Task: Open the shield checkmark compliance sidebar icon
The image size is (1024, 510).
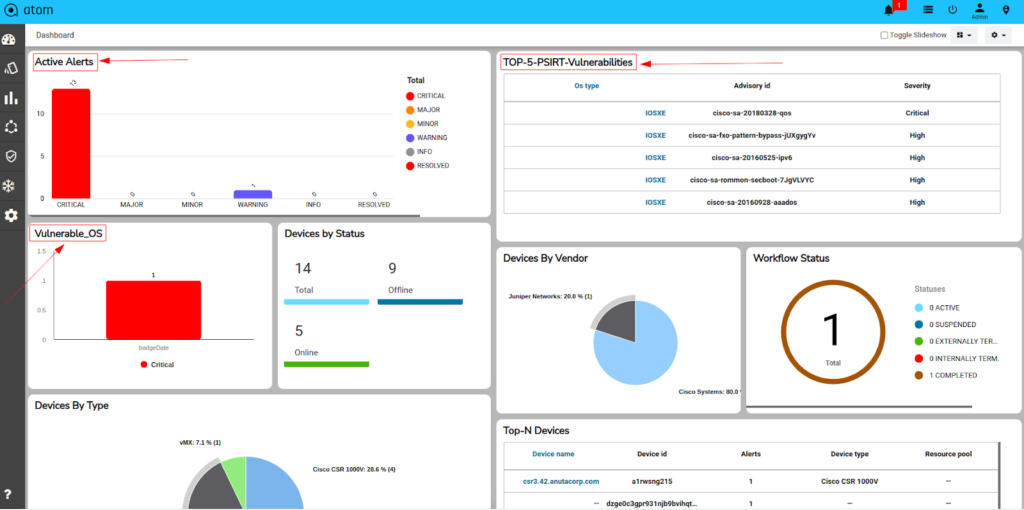Action: click(10, 156)
